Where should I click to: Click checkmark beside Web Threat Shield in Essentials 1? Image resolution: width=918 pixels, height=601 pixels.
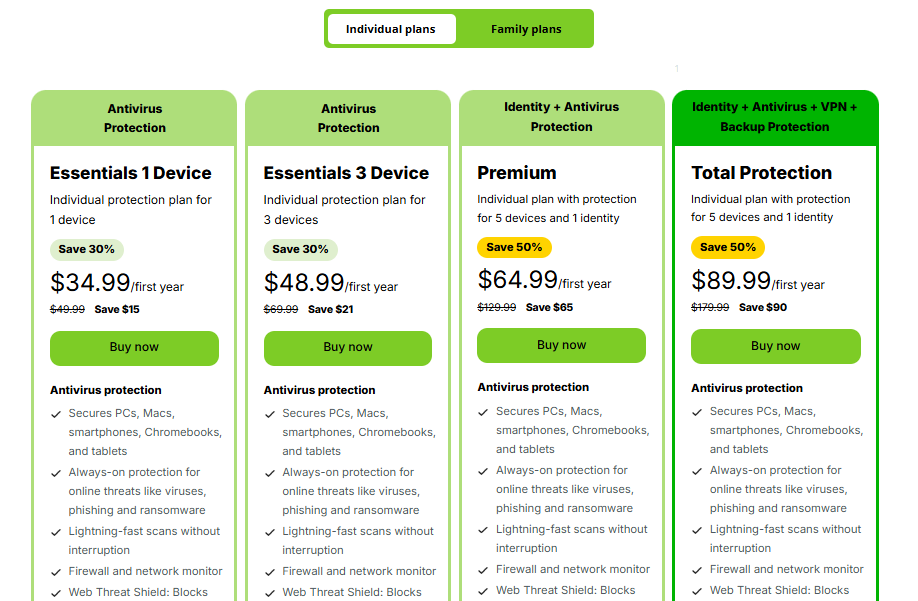pyautogui.click(x=56, y=593)
